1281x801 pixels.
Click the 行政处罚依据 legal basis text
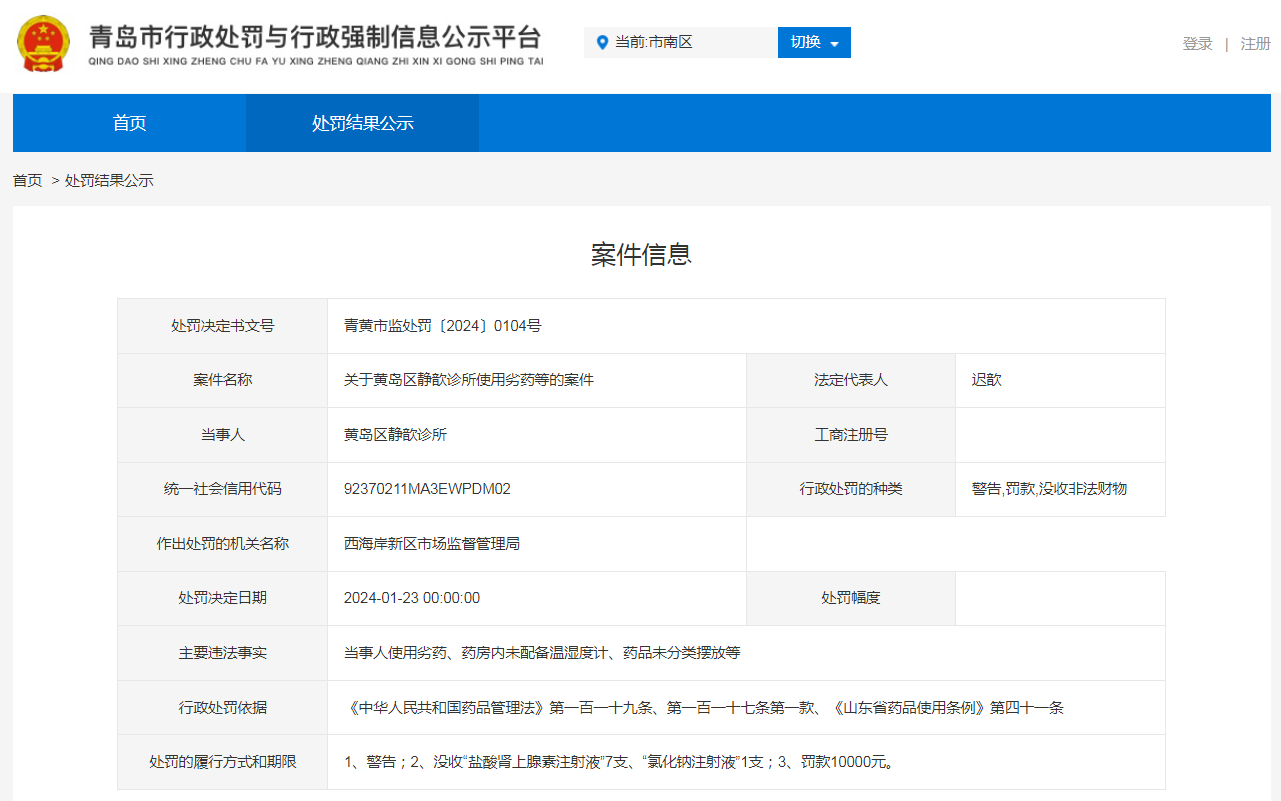pyautogui.click(x=703, y=708)
